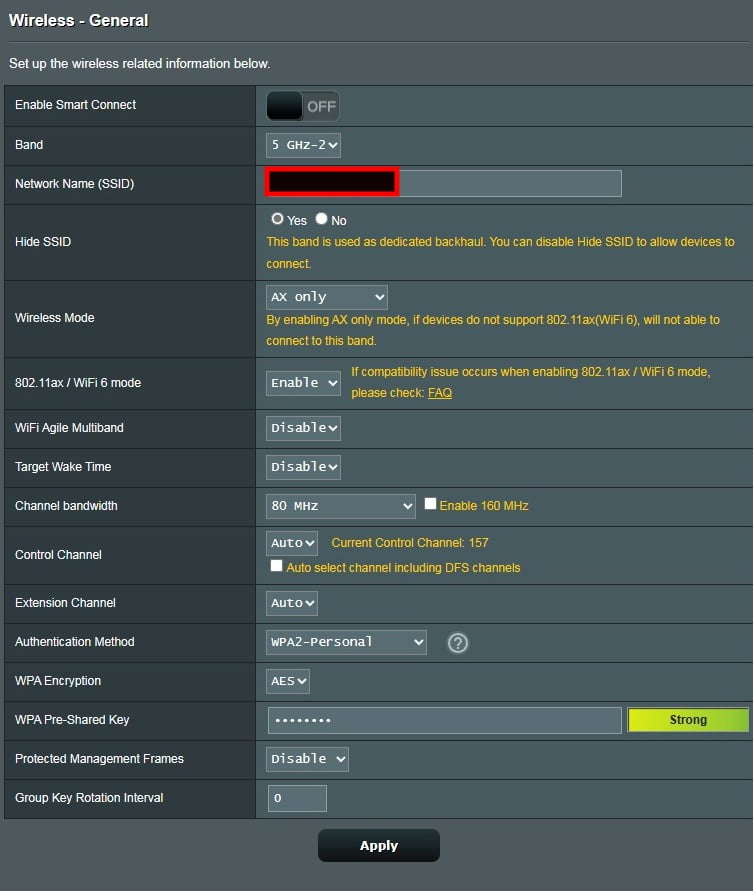This screenshot has width=753, height=891.
Task: Enable auto select channel including DFS channels
Action: tap(277, 567)
